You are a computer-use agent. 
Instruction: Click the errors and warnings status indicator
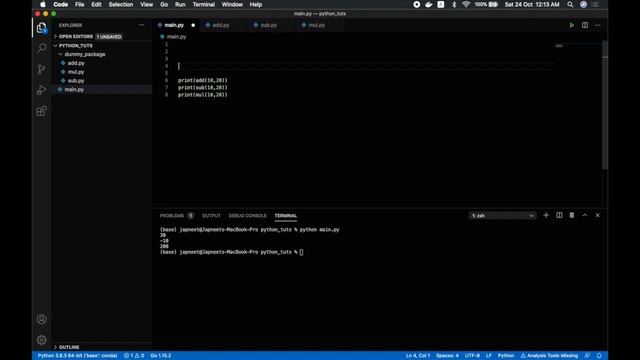pyautogui.click(x=134, y=356)
